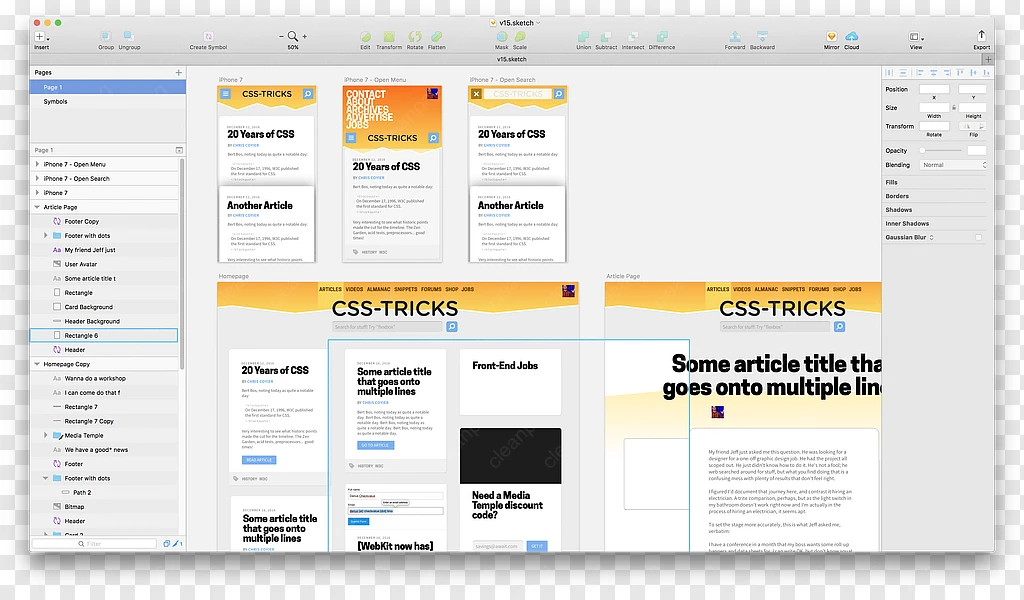The width and height of the screenshot is (1024, 600).
Task: Open the Blending mode dropdown
Action: (x=953, y=165)
